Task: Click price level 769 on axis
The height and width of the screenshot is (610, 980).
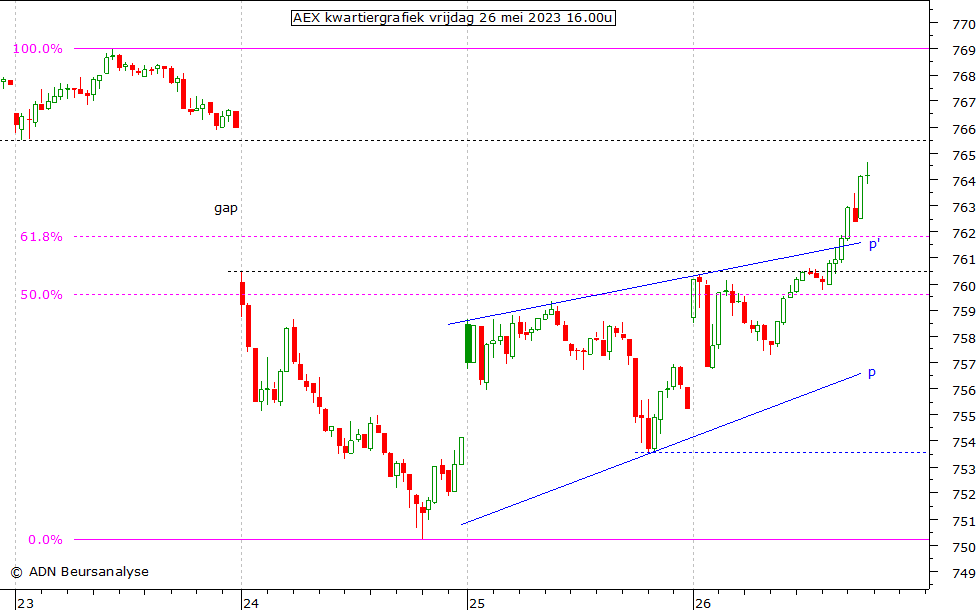Action: coord(963,51)
